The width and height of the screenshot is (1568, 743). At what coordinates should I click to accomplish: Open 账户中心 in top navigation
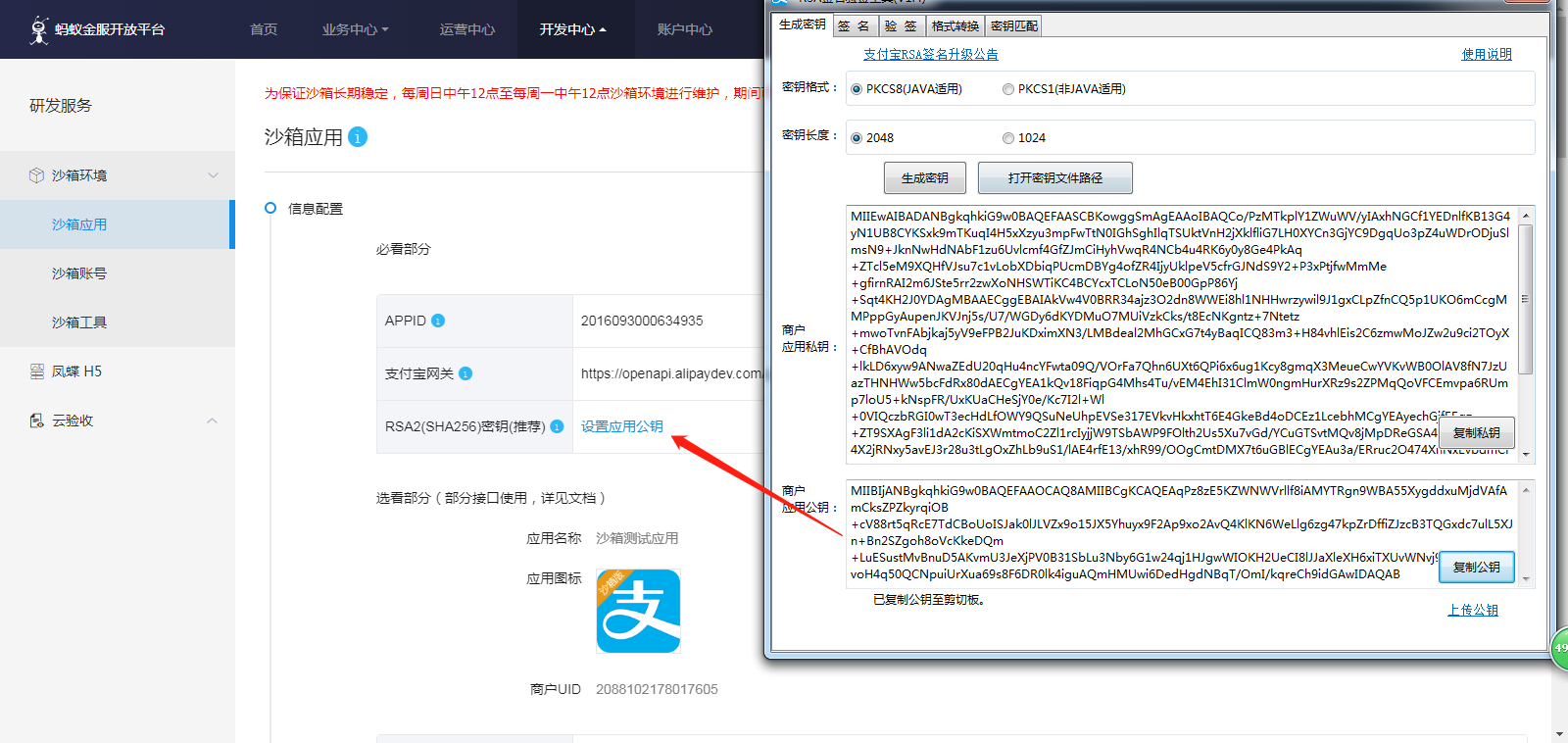[x=685, y=29]
